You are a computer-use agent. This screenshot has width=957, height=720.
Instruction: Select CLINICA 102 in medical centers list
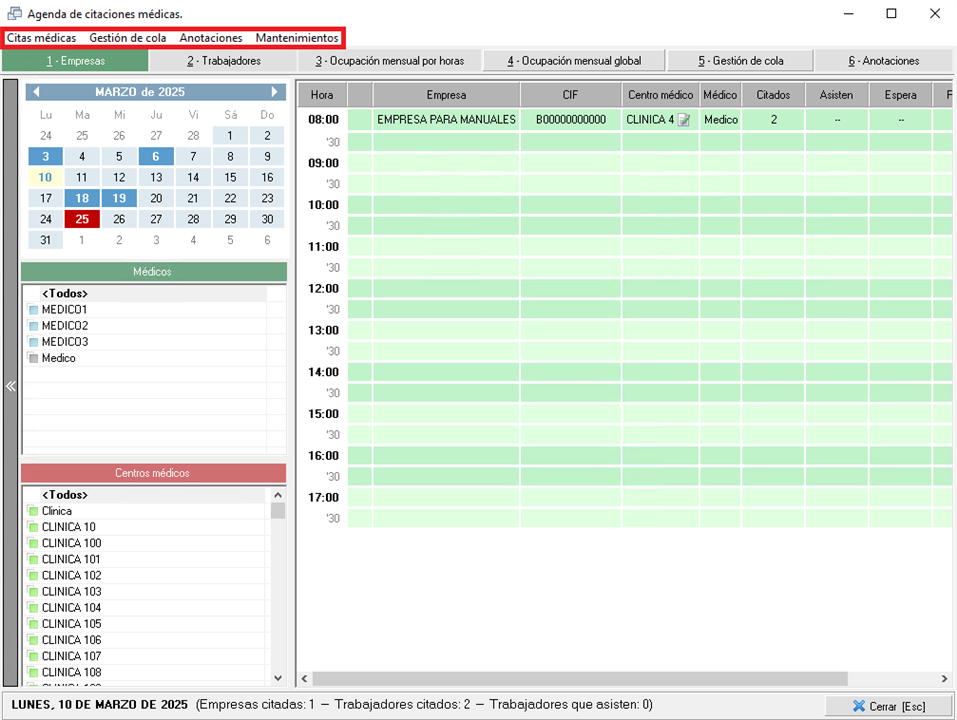click(x=71, y=576)
